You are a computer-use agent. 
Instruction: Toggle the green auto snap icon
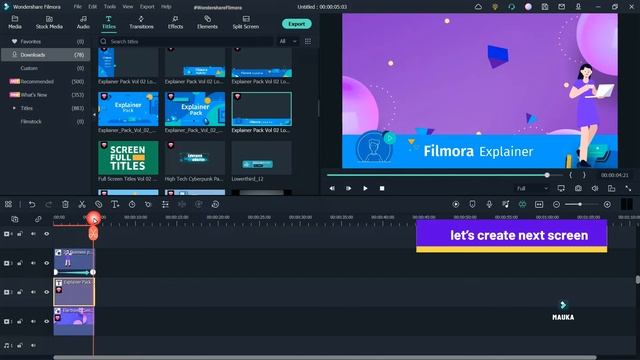coord(522,204)
